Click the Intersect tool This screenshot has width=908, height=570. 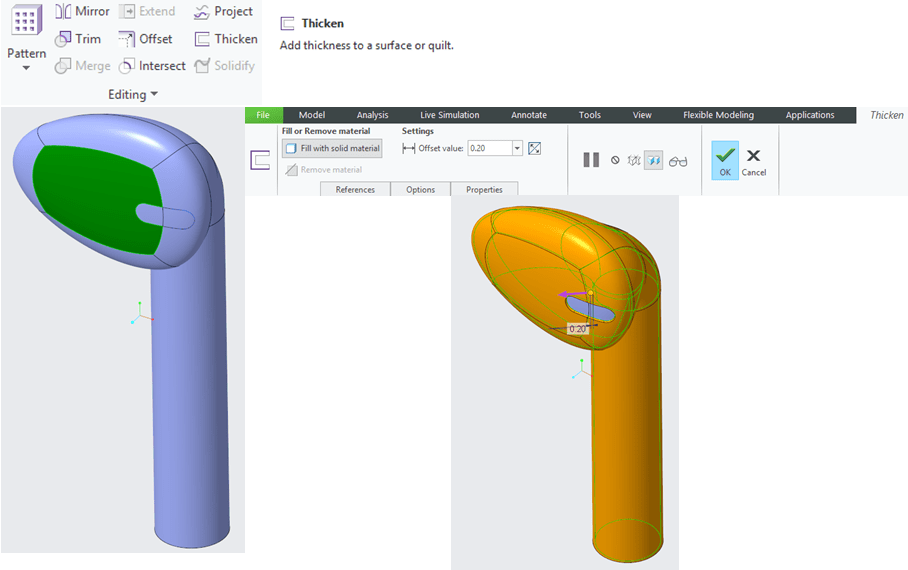click(x=151, y=66)
